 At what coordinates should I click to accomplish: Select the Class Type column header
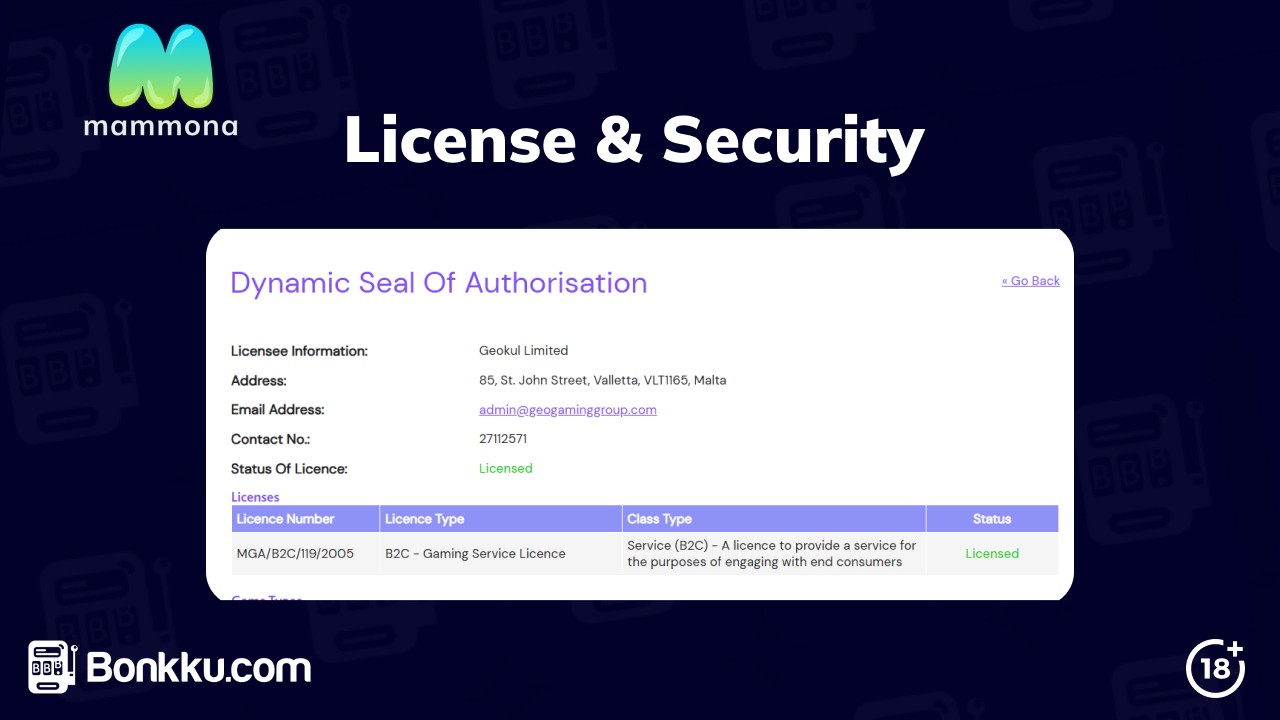point(774,519)
